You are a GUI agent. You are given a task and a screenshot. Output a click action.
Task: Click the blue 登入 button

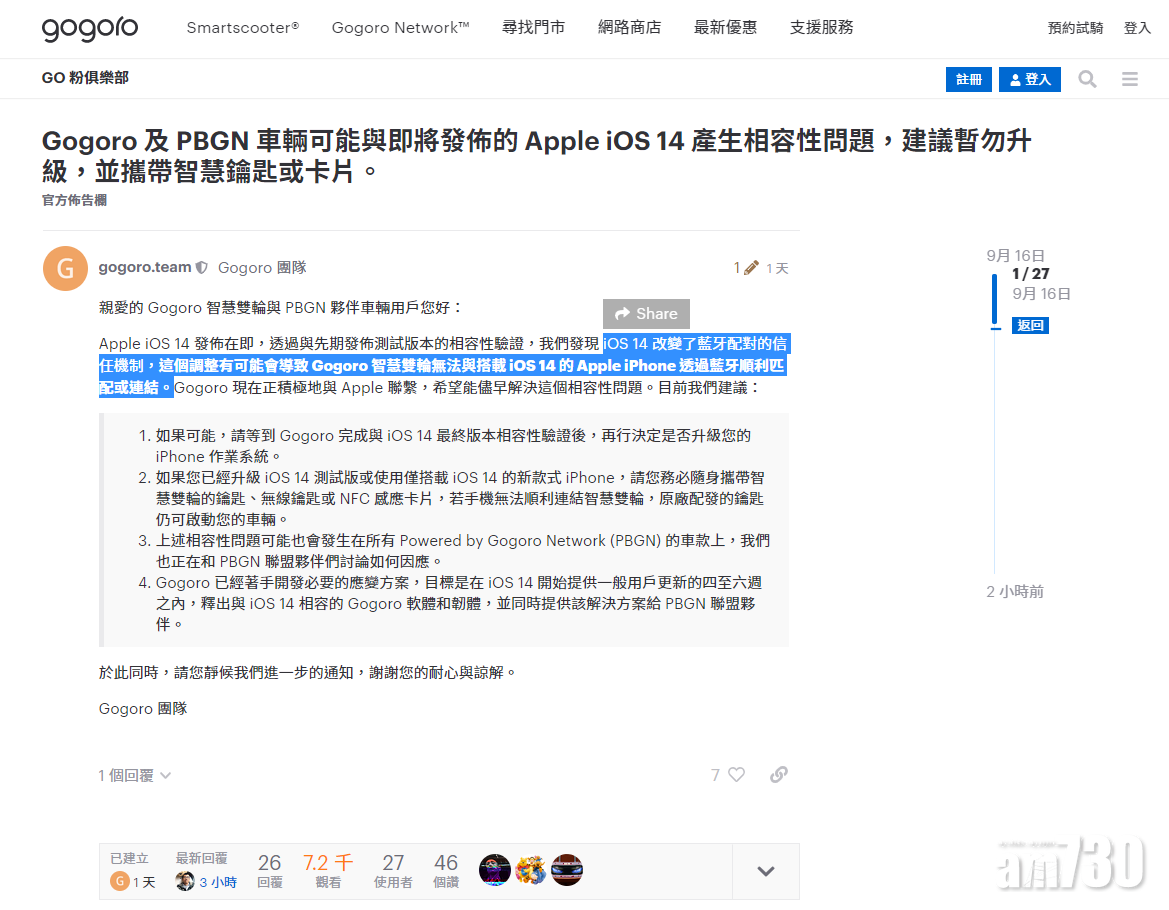[1029, 79]
